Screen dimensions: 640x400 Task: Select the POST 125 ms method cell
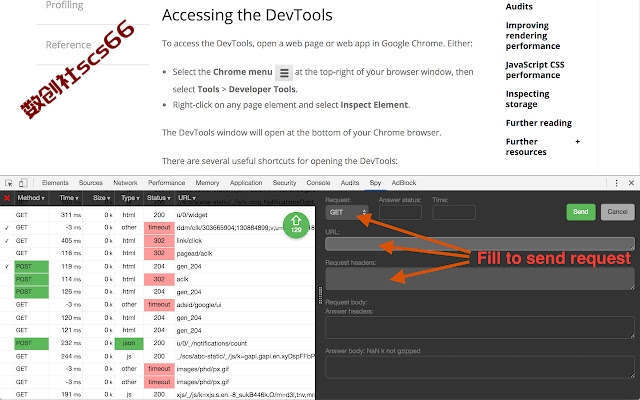point(31,292)
